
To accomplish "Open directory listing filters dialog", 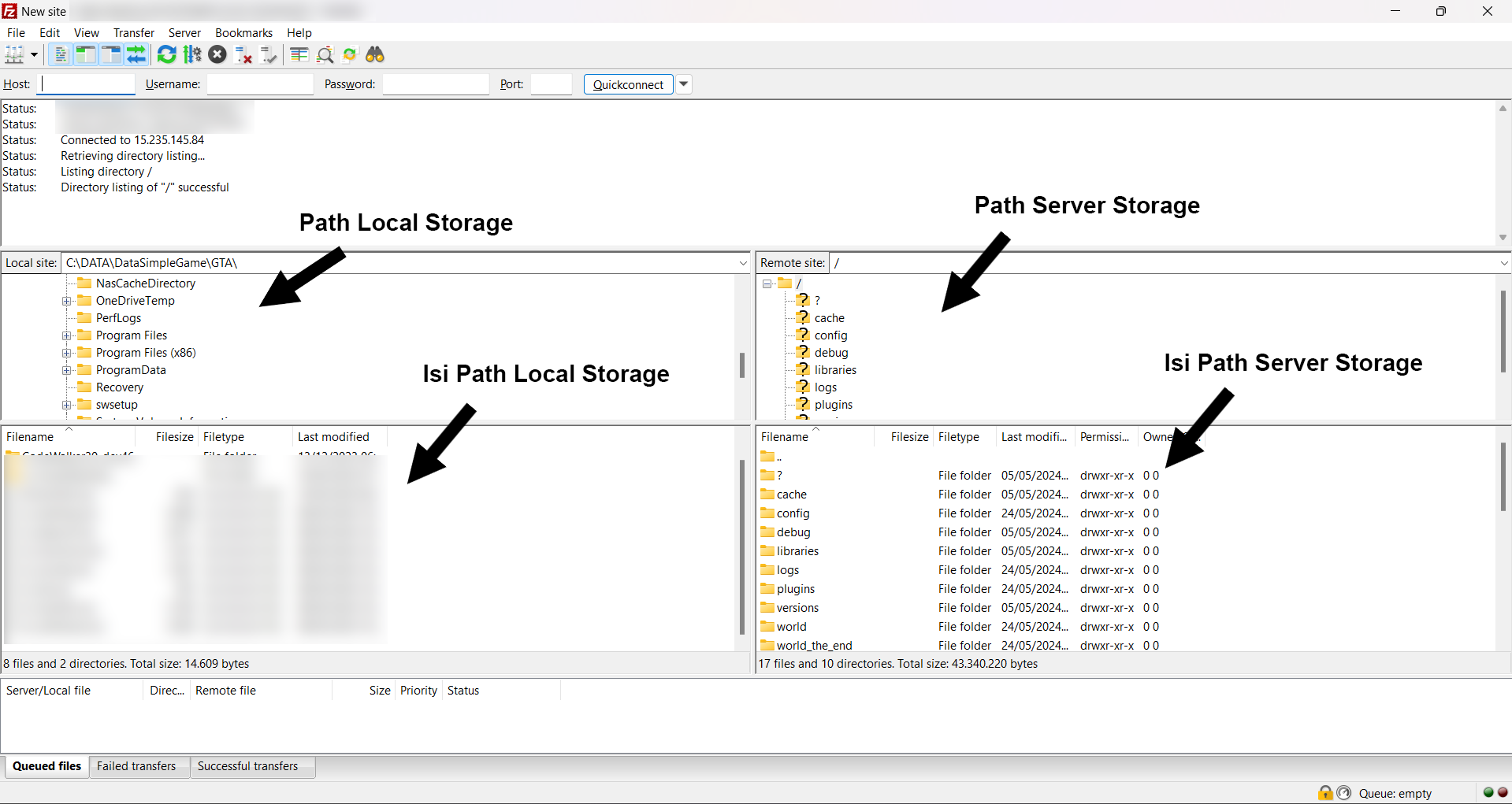I will [299, 54].
